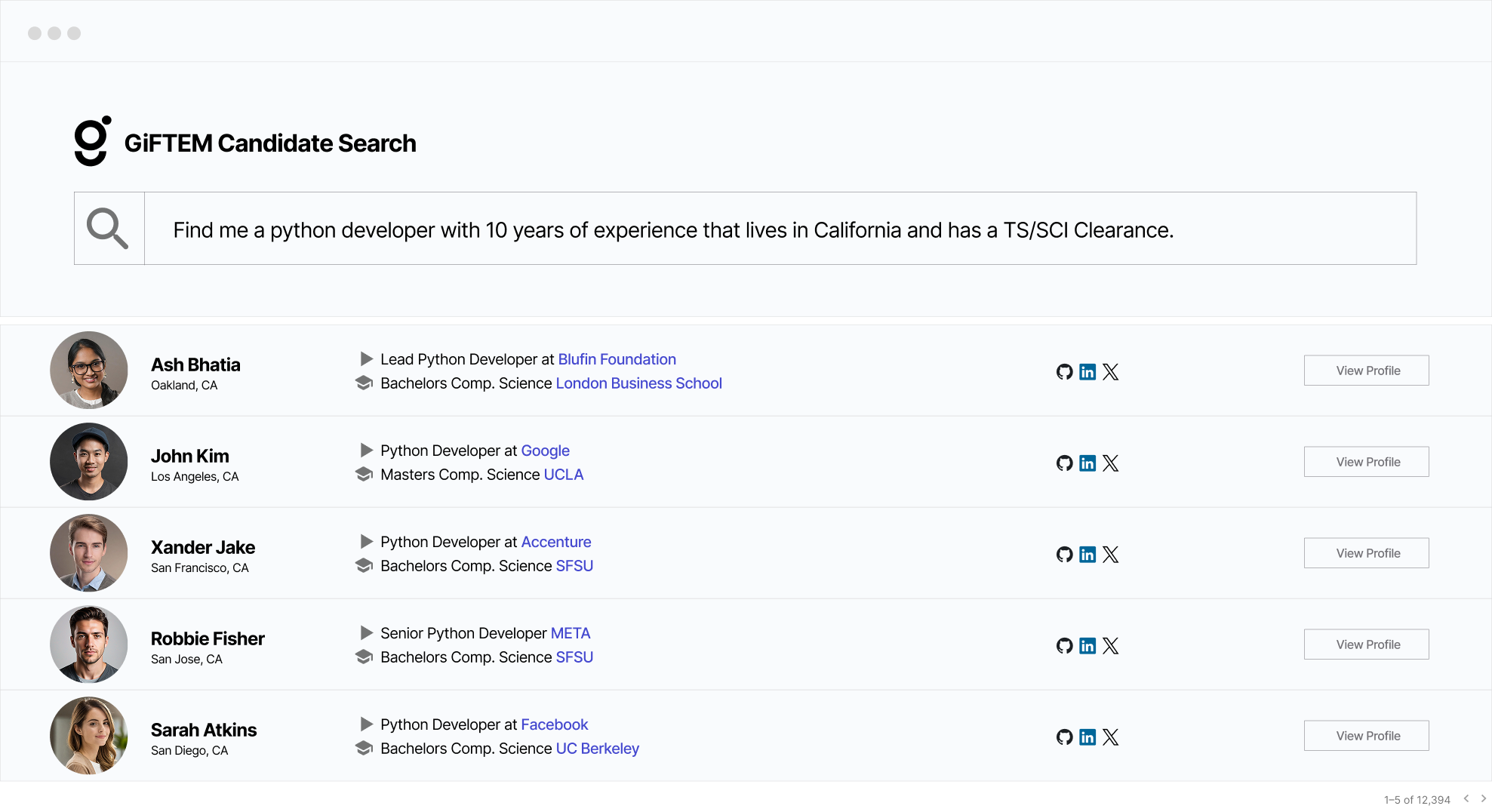Open Sarah Atkins's LinkedIn icon
This screenshot has height=812, width=1492.
point(1087,737)
